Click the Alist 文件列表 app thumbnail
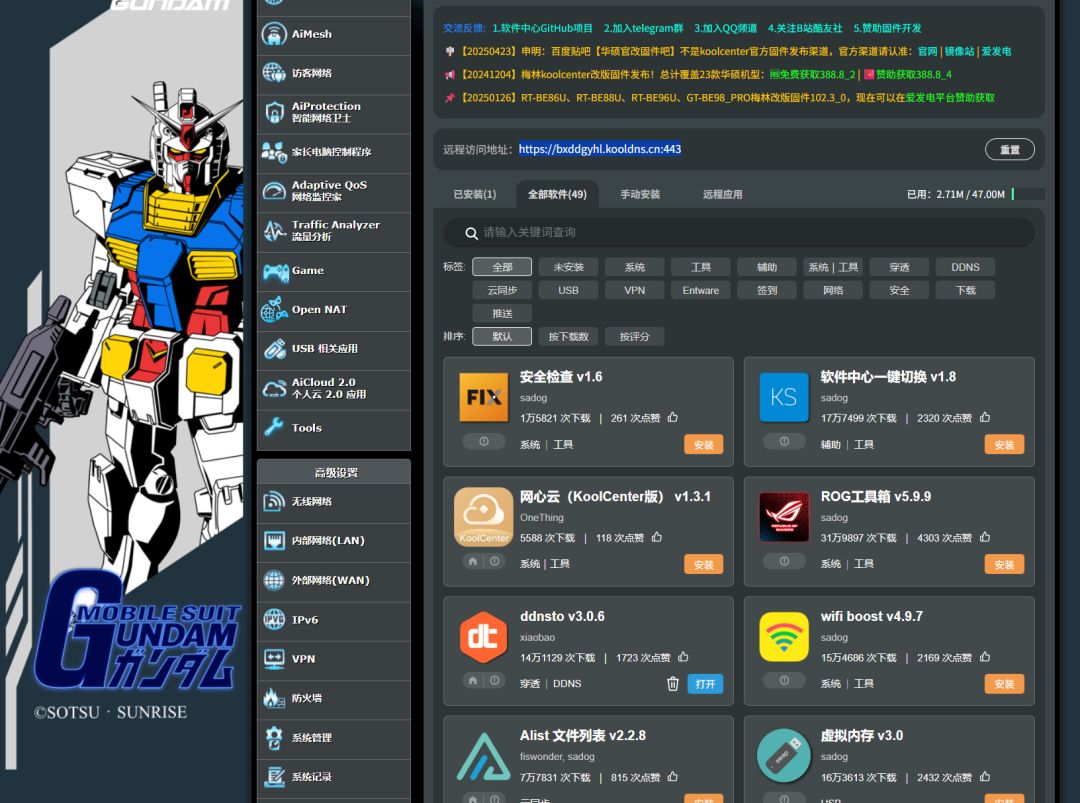 click(484, 756)
